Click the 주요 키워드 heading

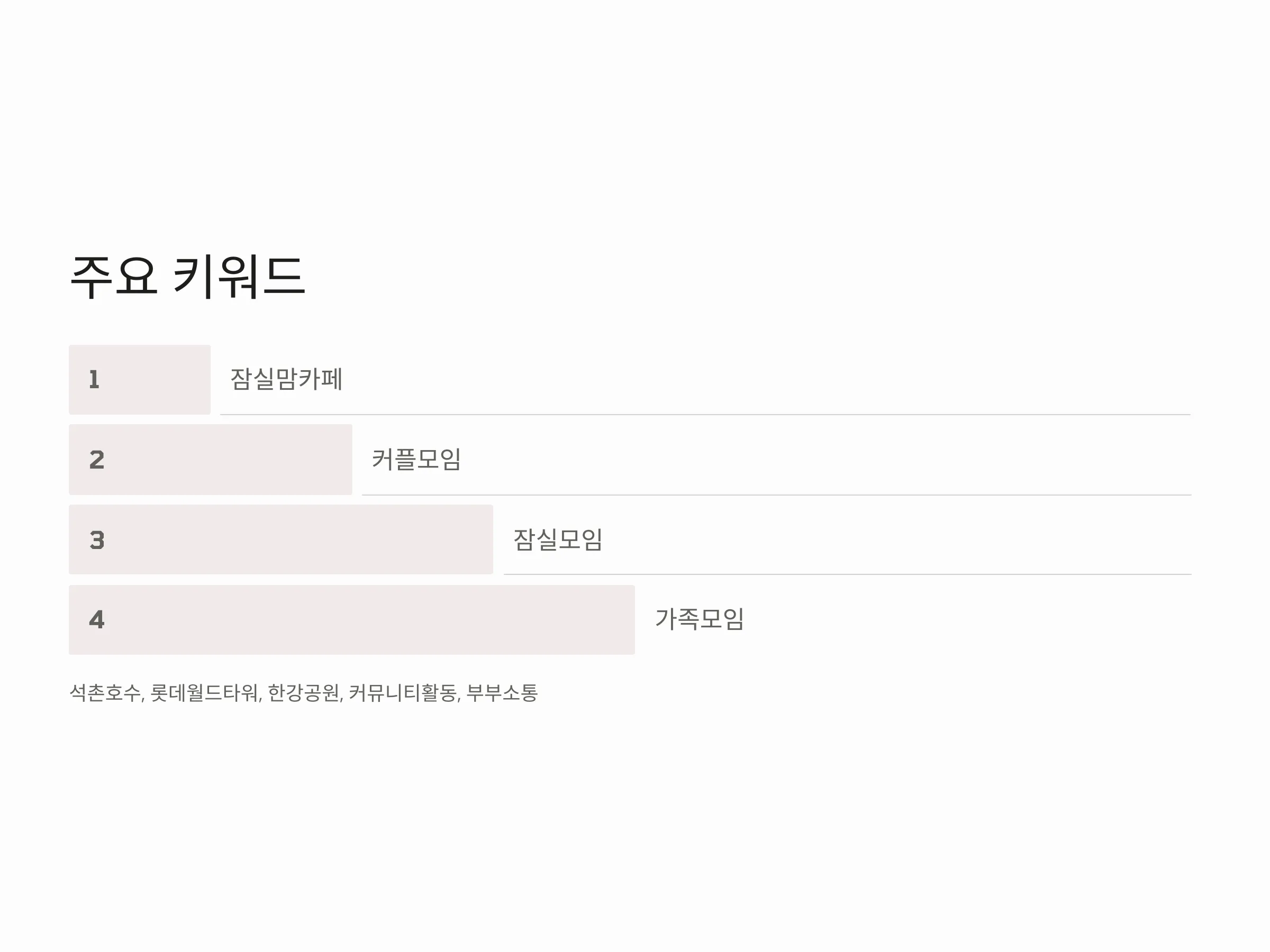(x=187, y=277)
